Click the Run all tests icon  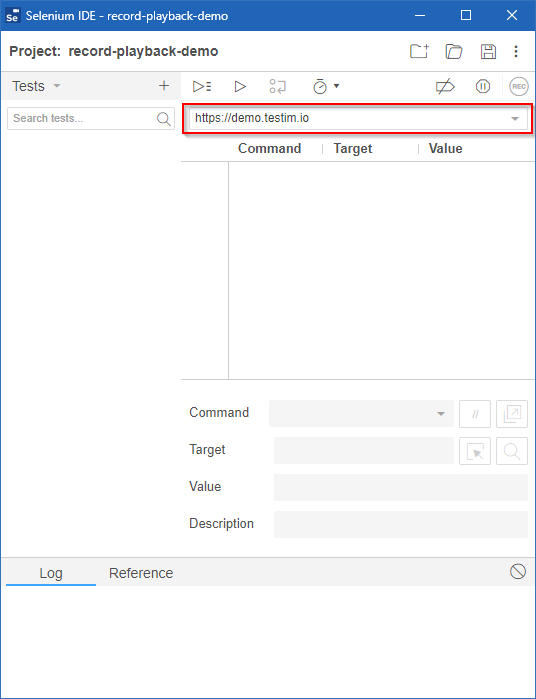point(202,86)
